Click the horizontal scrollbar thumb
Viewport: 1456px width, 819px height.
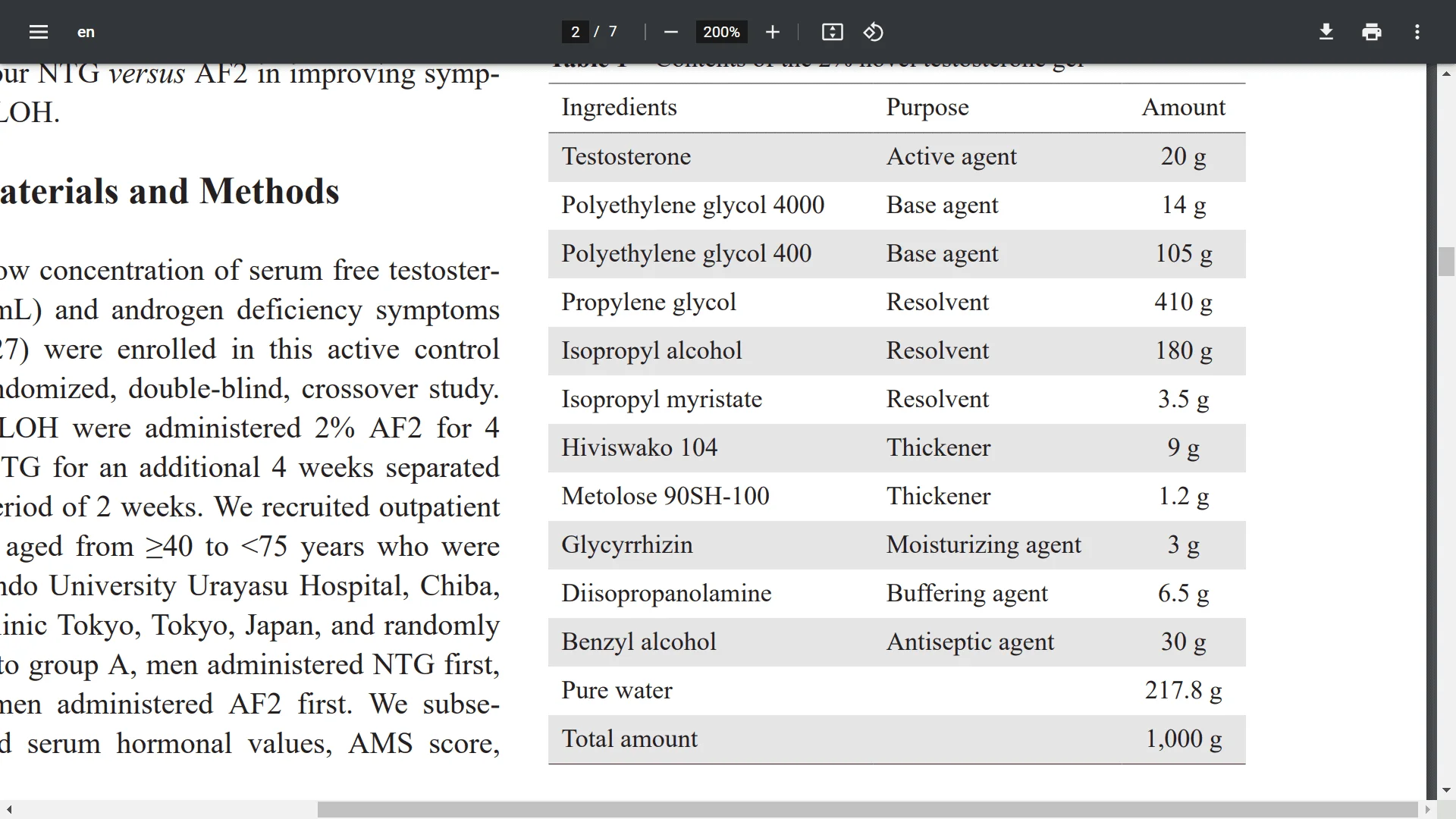(868, 810)
